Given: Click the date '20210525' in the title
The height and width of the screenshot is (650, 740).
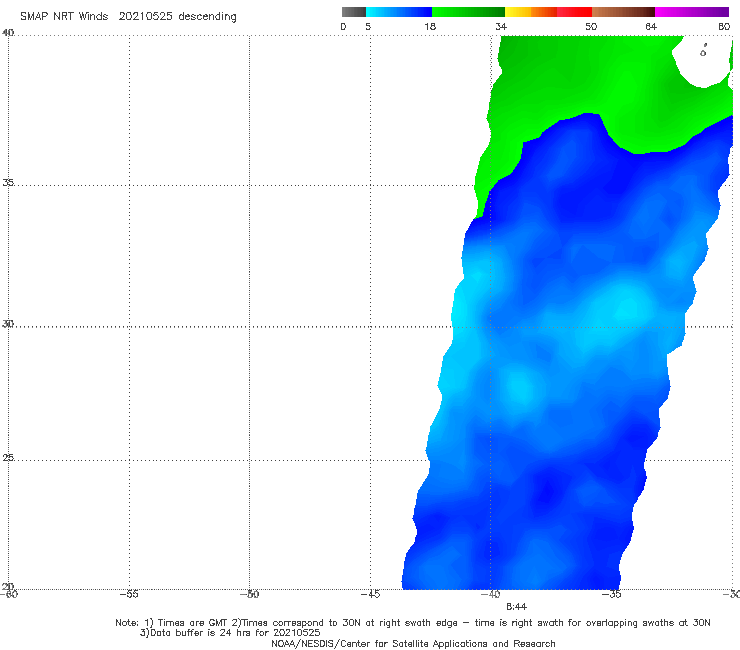Looking at the screenshot, I should pyautogui.click(x=145, y=17).
